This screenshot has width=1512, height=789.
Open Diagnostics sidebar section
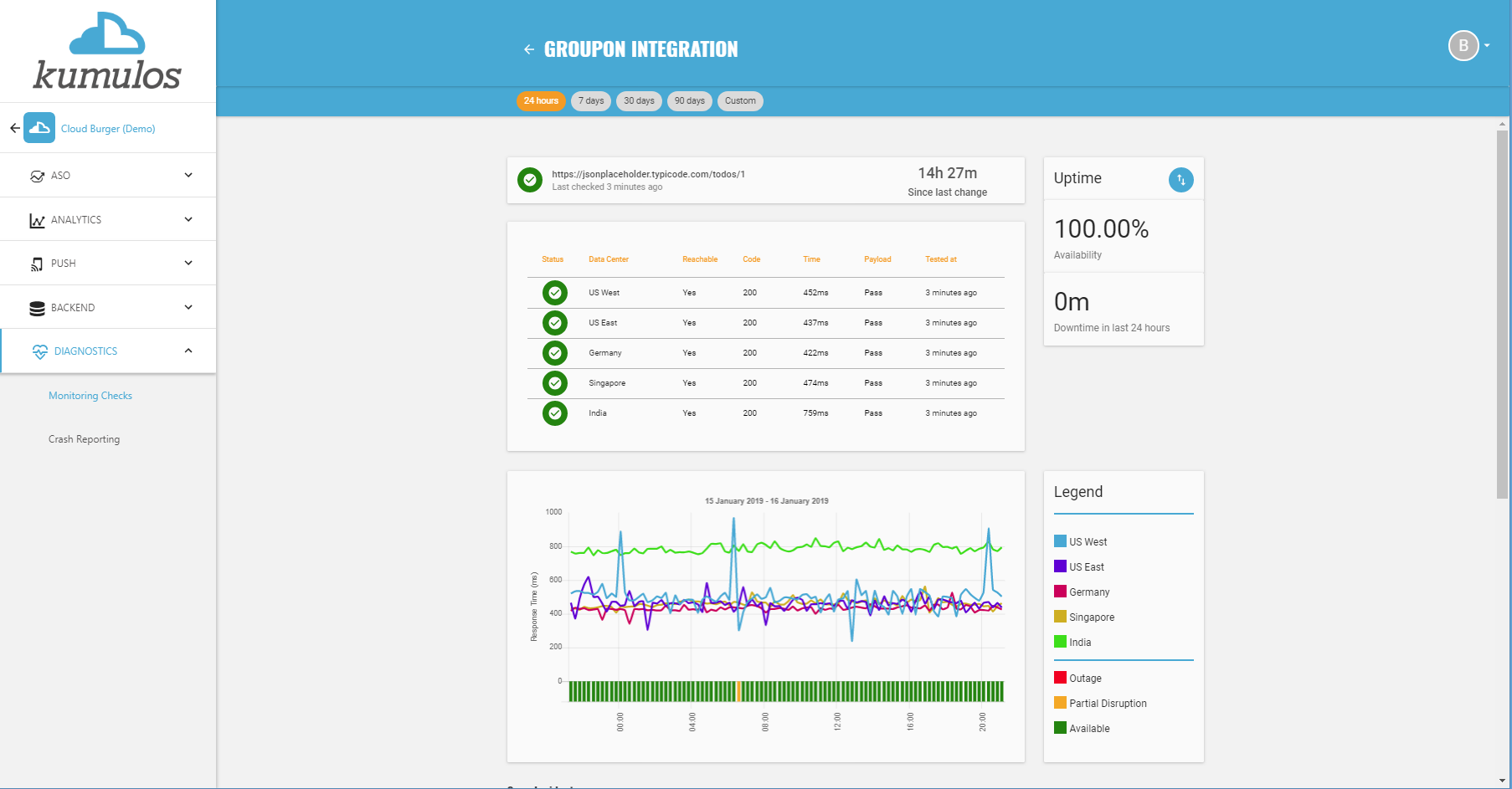[x=108, y=351]
